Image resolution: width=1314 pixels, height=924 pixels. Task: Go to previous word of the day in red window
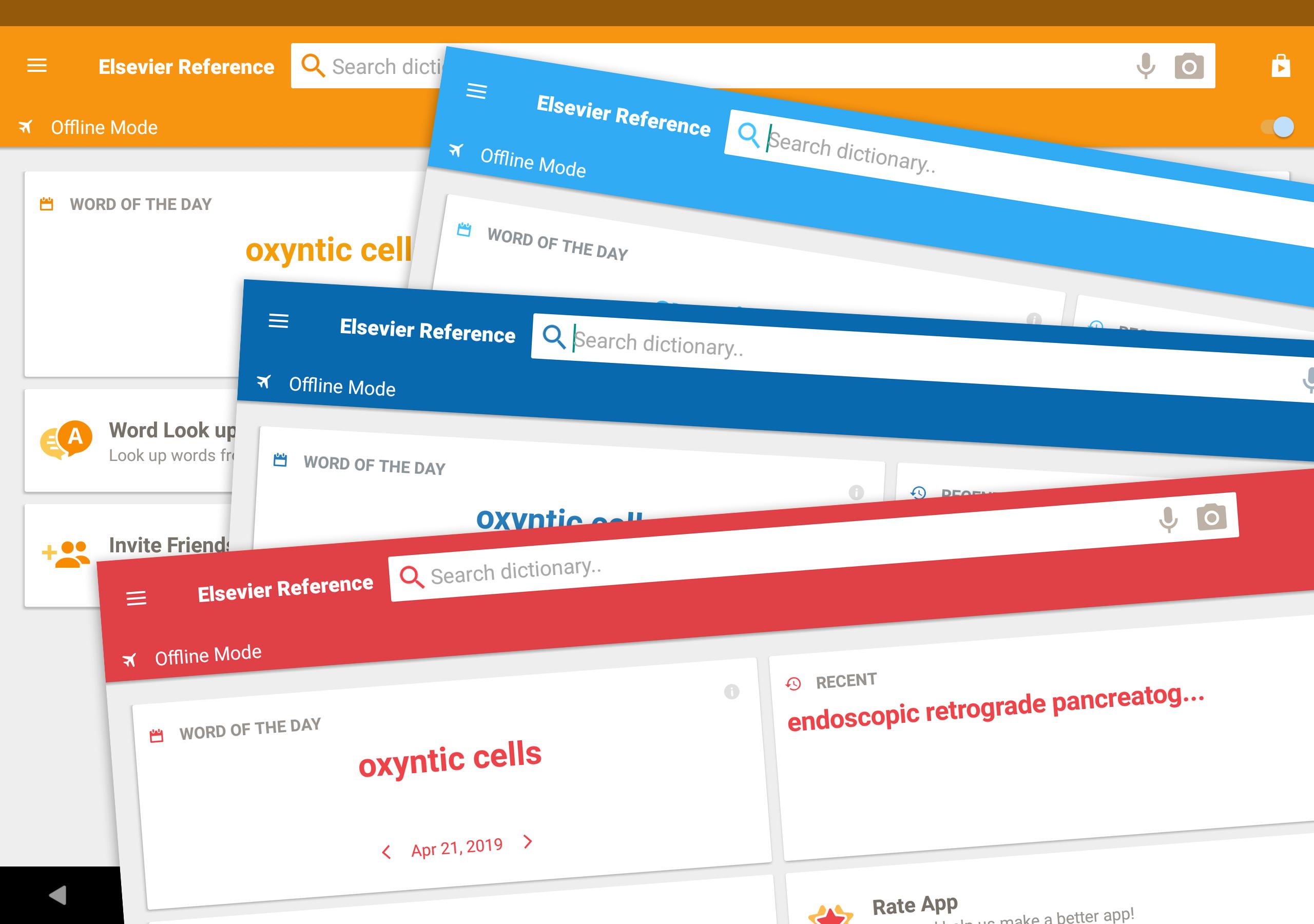[387, 852]
